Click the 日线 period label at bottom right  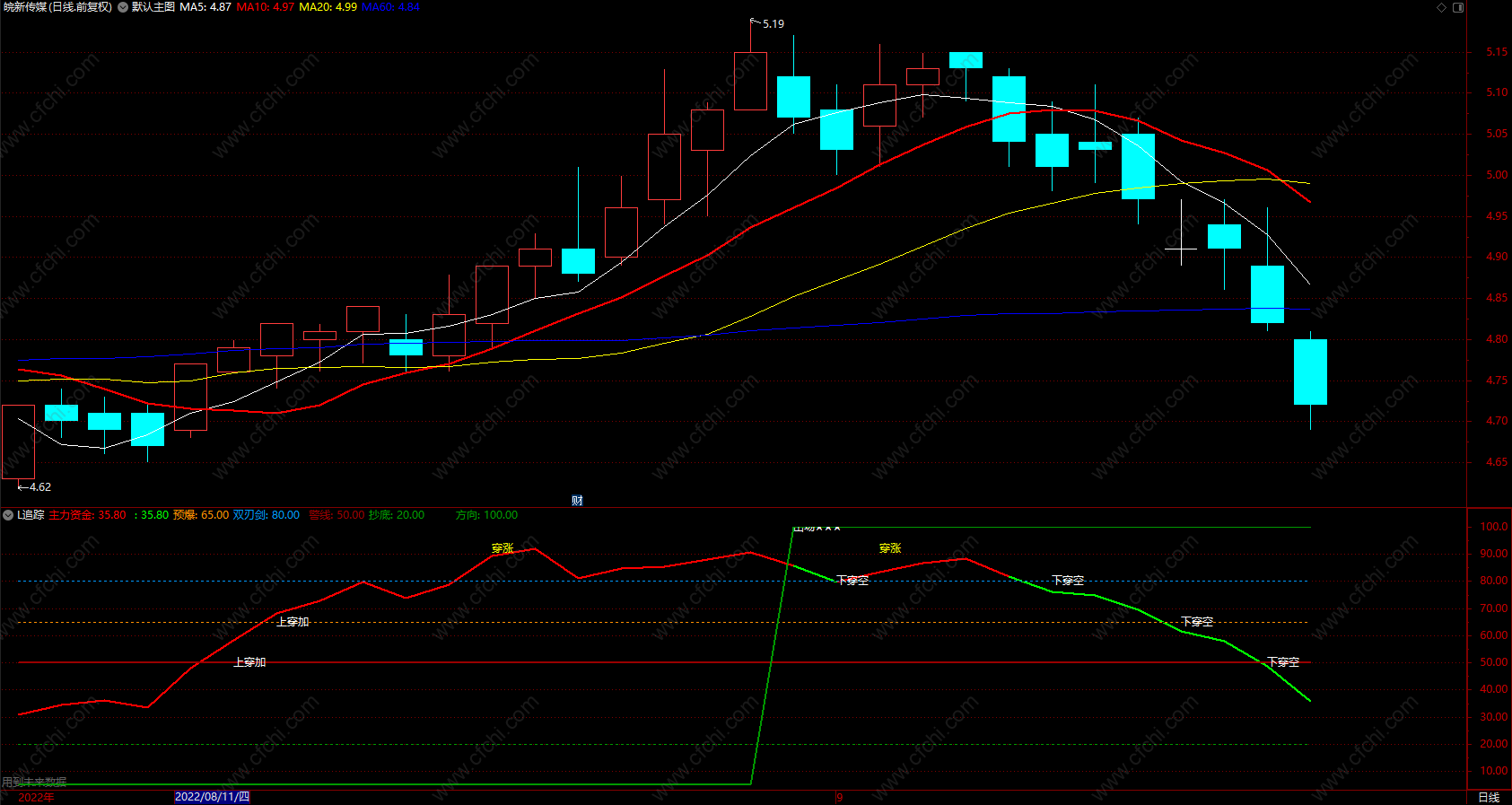coord(1489,797)
